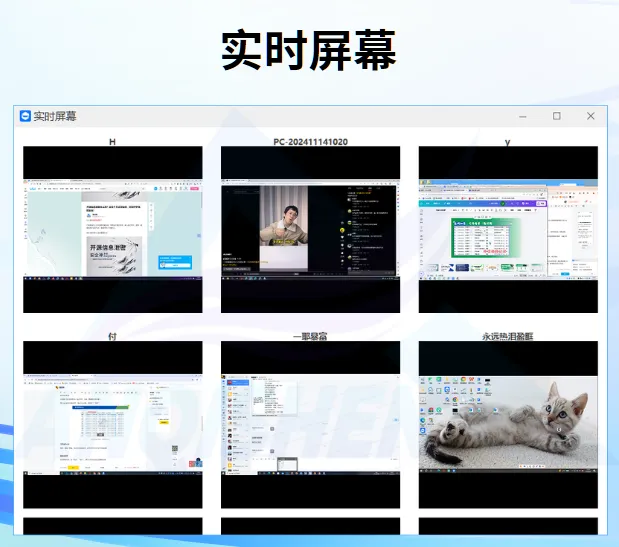Viewport: 619px width, 547px height.
Task: Click the 实时屏幕 app icon in title bar
Action: coord(25,116)
